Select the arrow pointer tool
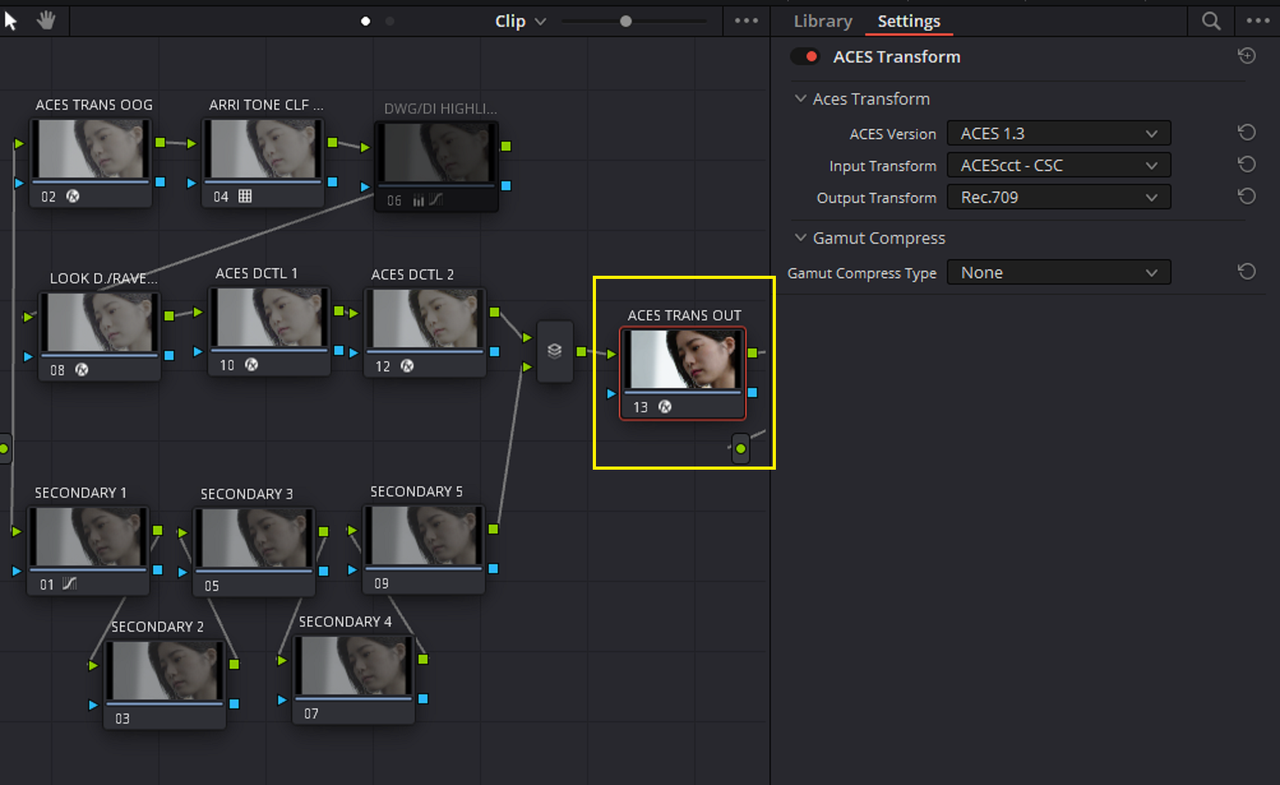1280x785 pixels. 12,20
